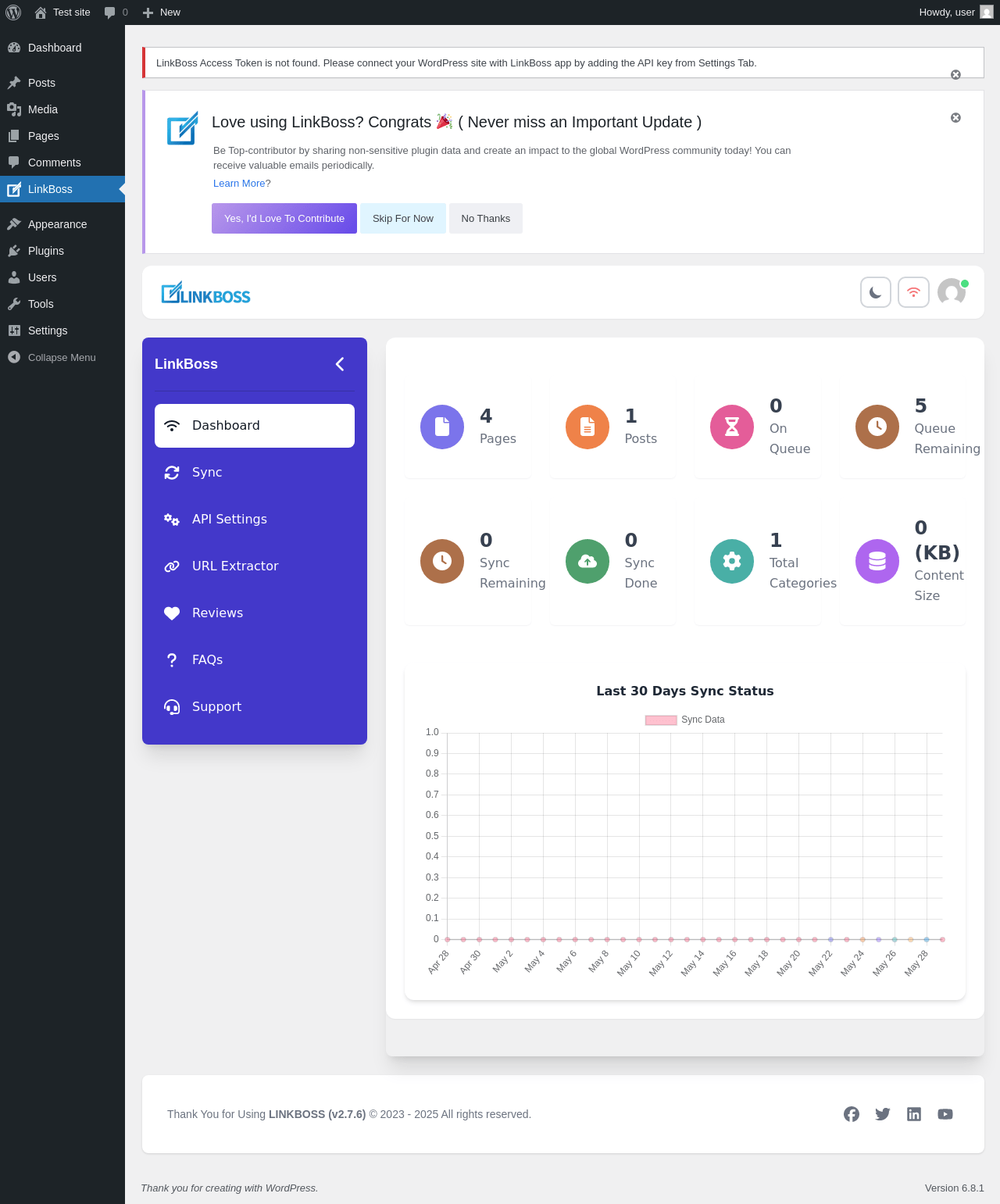The width and height of the screenshot is (1000, 1204).
Task: Click the May 28 chart data point
Action: coord(927,940)
